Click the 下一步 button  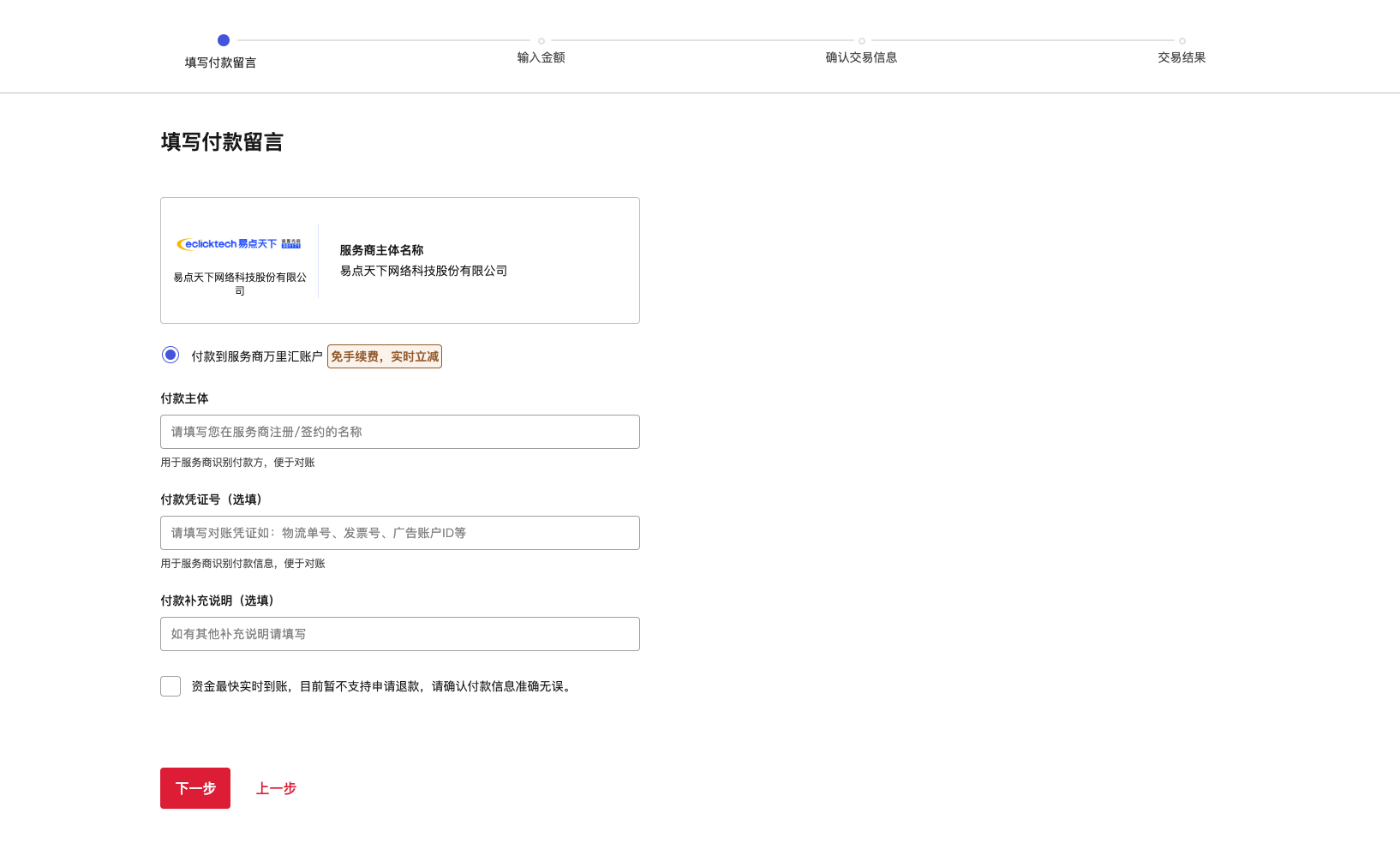click(194, 788)
